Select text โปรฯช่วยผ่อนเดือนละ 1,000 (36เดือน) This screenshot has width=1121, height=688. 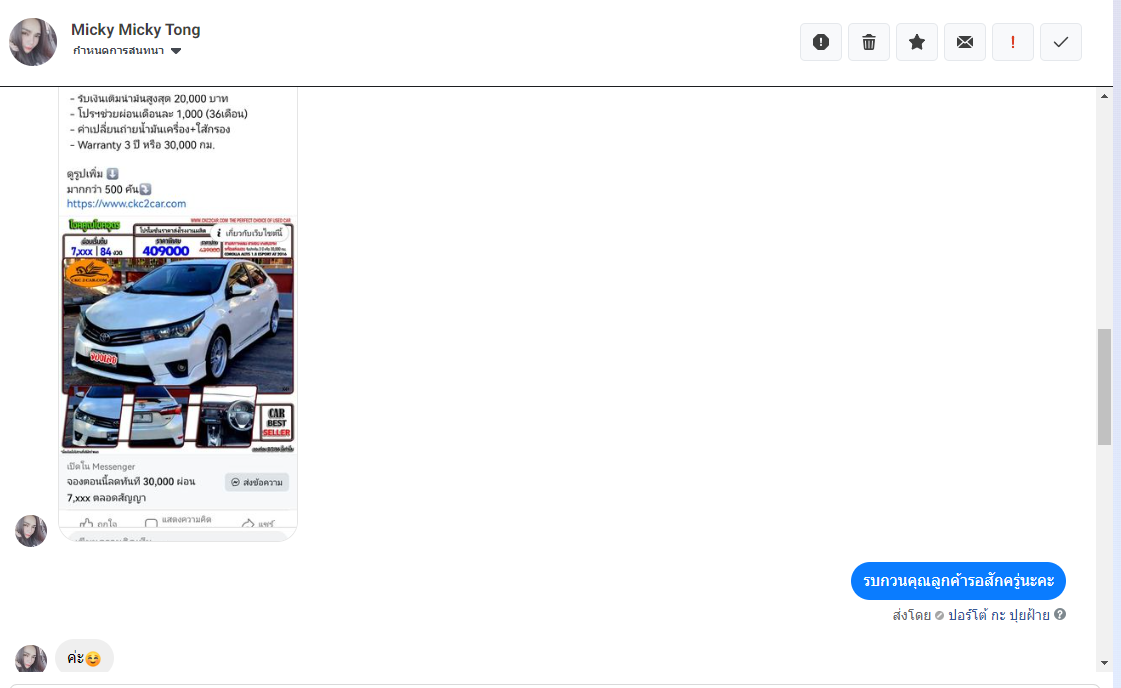(162, 114)
